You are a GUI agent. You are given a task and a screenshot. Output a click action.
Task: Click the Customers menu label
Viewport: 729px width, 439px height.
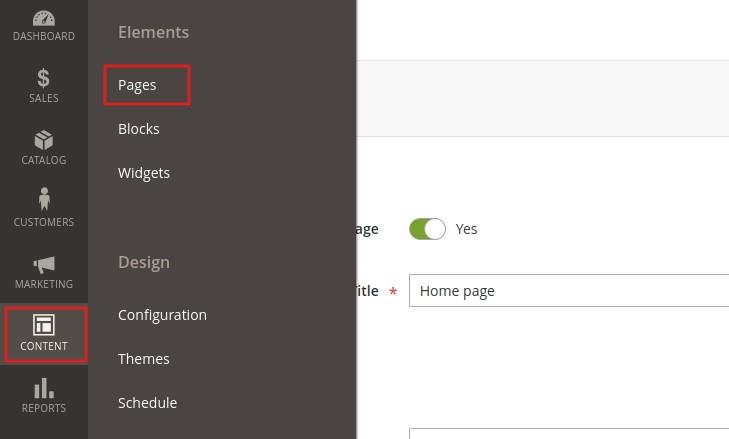(x=43, y=222)
